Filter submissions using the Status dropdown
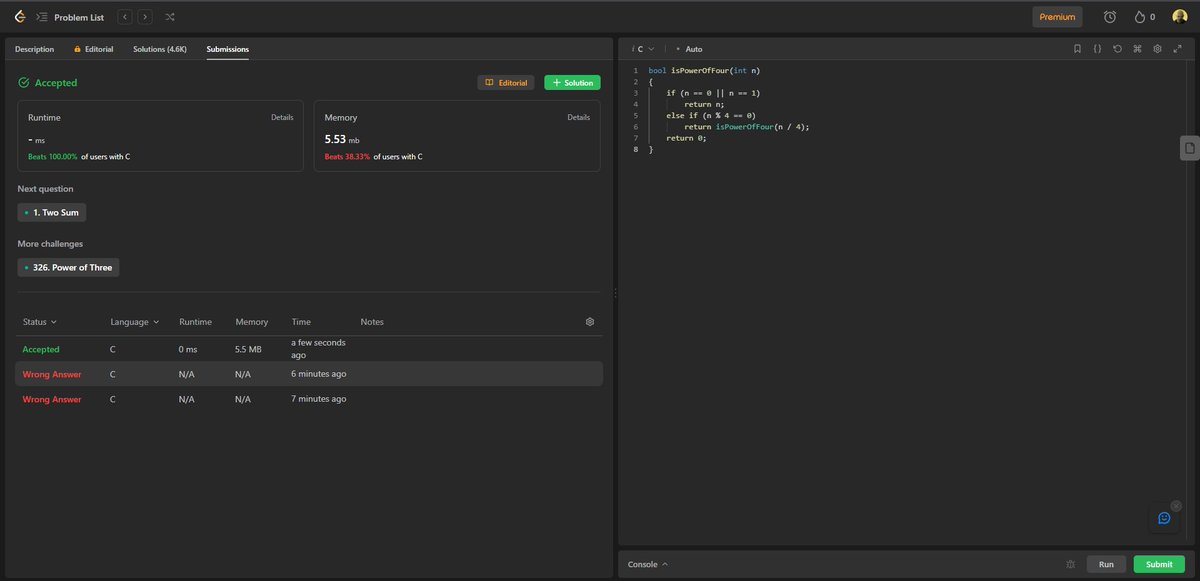The image size is (1200, 581). (x=37, y=321)
